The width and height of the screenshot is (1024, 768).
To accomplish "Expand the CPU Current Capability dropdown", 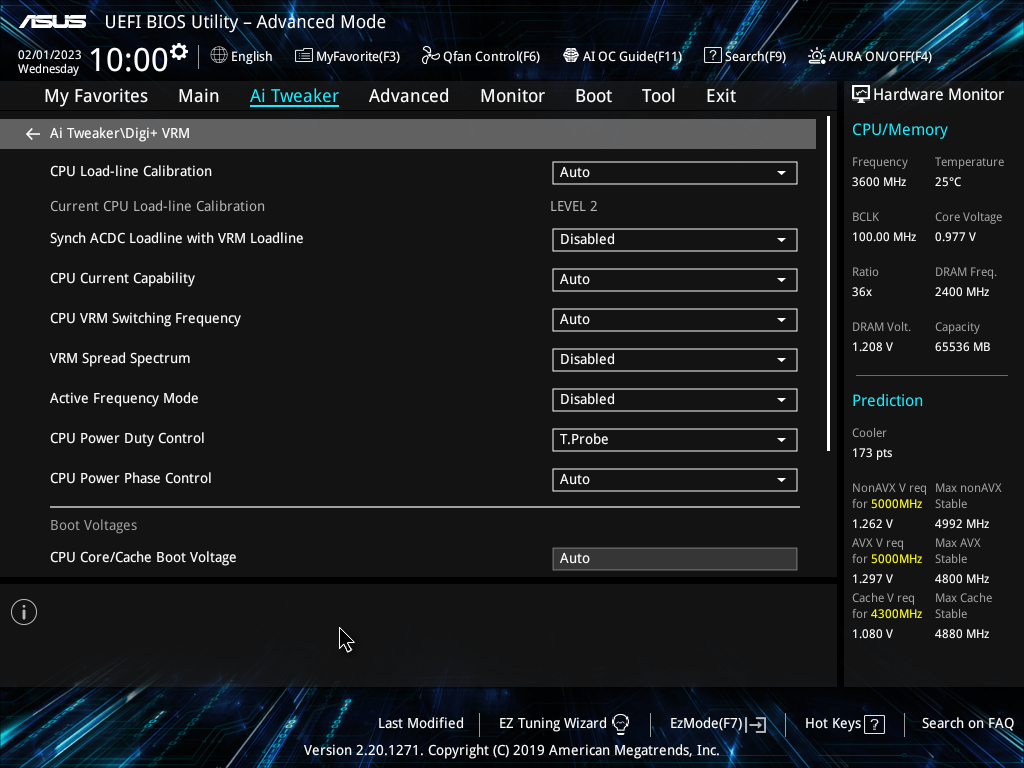I will [x=675, y=280].
